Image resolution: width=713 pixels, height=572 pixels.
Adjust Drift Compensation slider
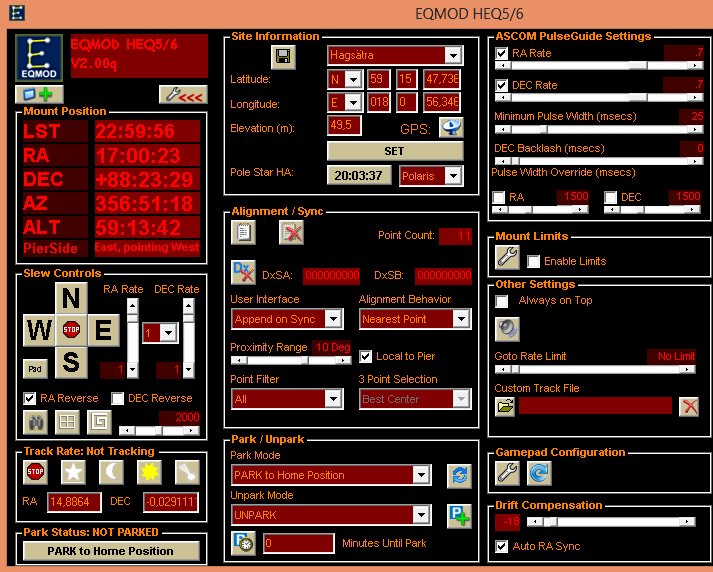point(611,521)
